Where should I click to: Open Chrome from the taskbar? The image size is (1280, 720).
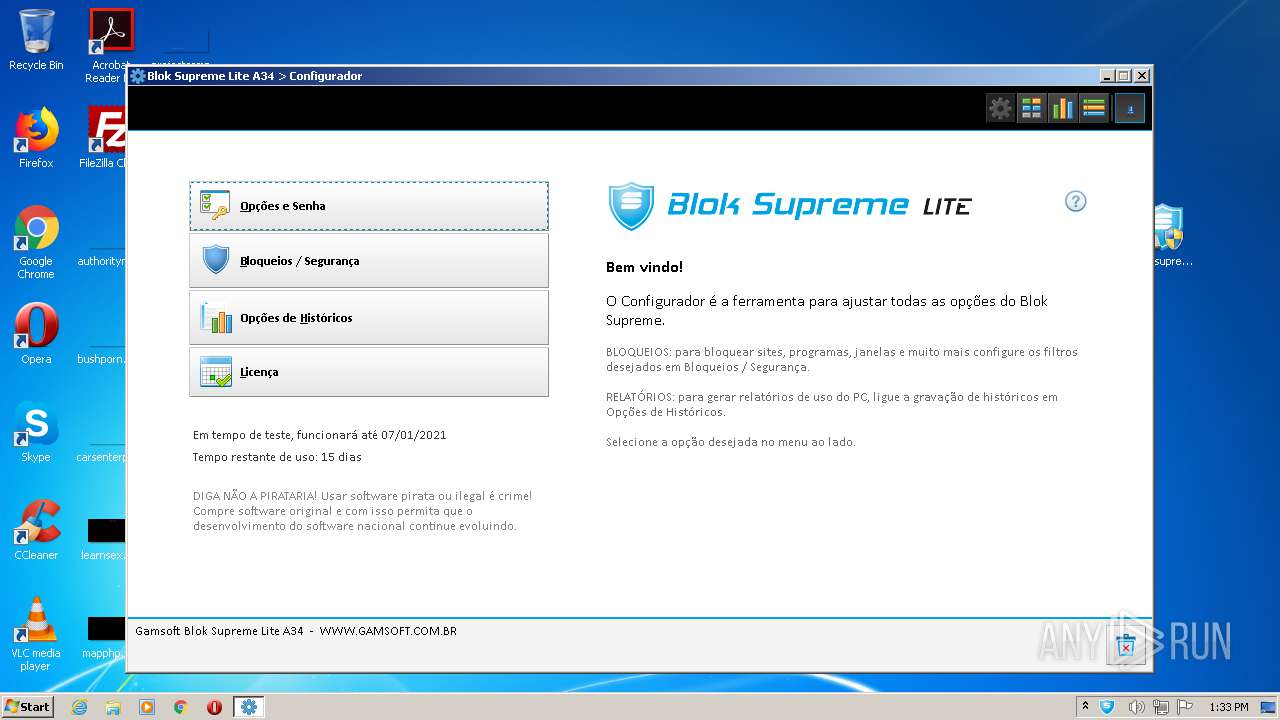pos(181,707)
